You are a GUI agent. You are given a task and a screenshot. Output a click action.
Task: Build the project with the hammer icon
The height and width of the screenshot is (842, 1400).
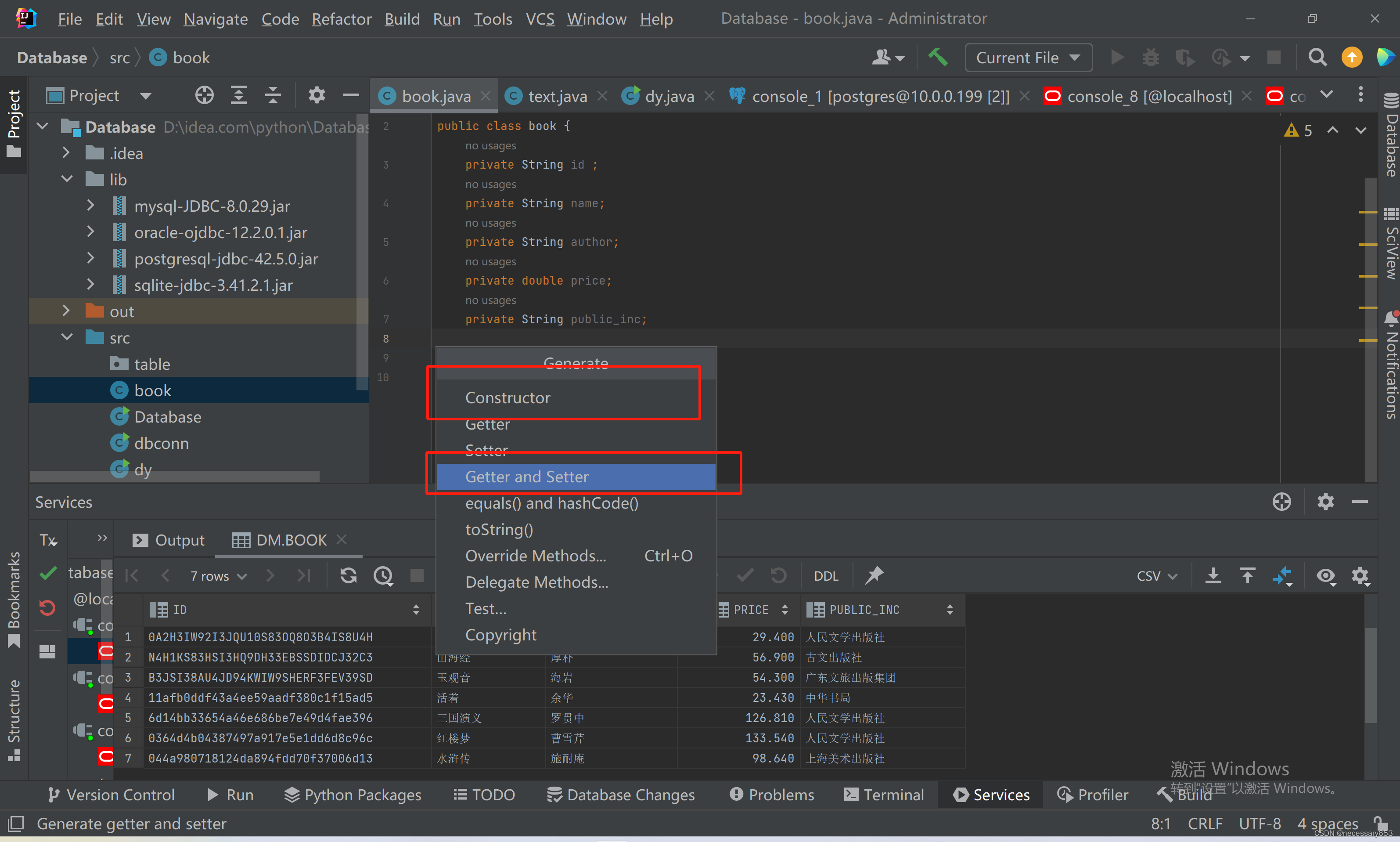938,57
